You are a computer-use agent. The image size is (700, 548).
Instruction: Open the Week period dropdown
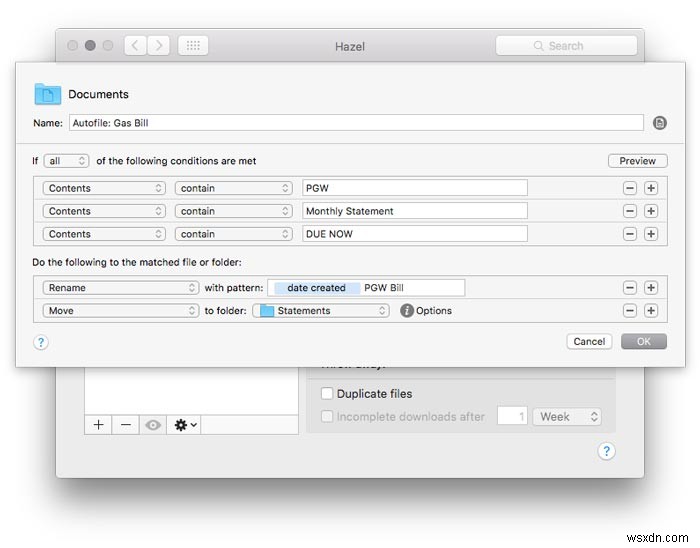coord(567,416)
